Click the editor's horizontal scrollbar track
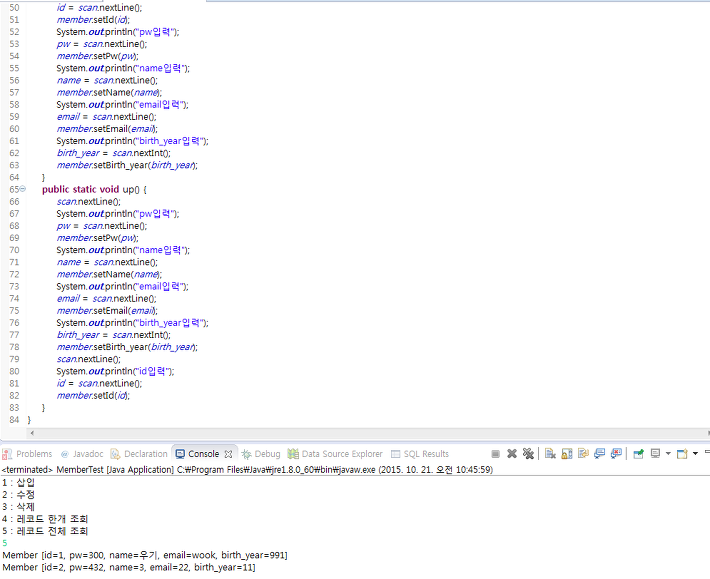 (367, 433)
